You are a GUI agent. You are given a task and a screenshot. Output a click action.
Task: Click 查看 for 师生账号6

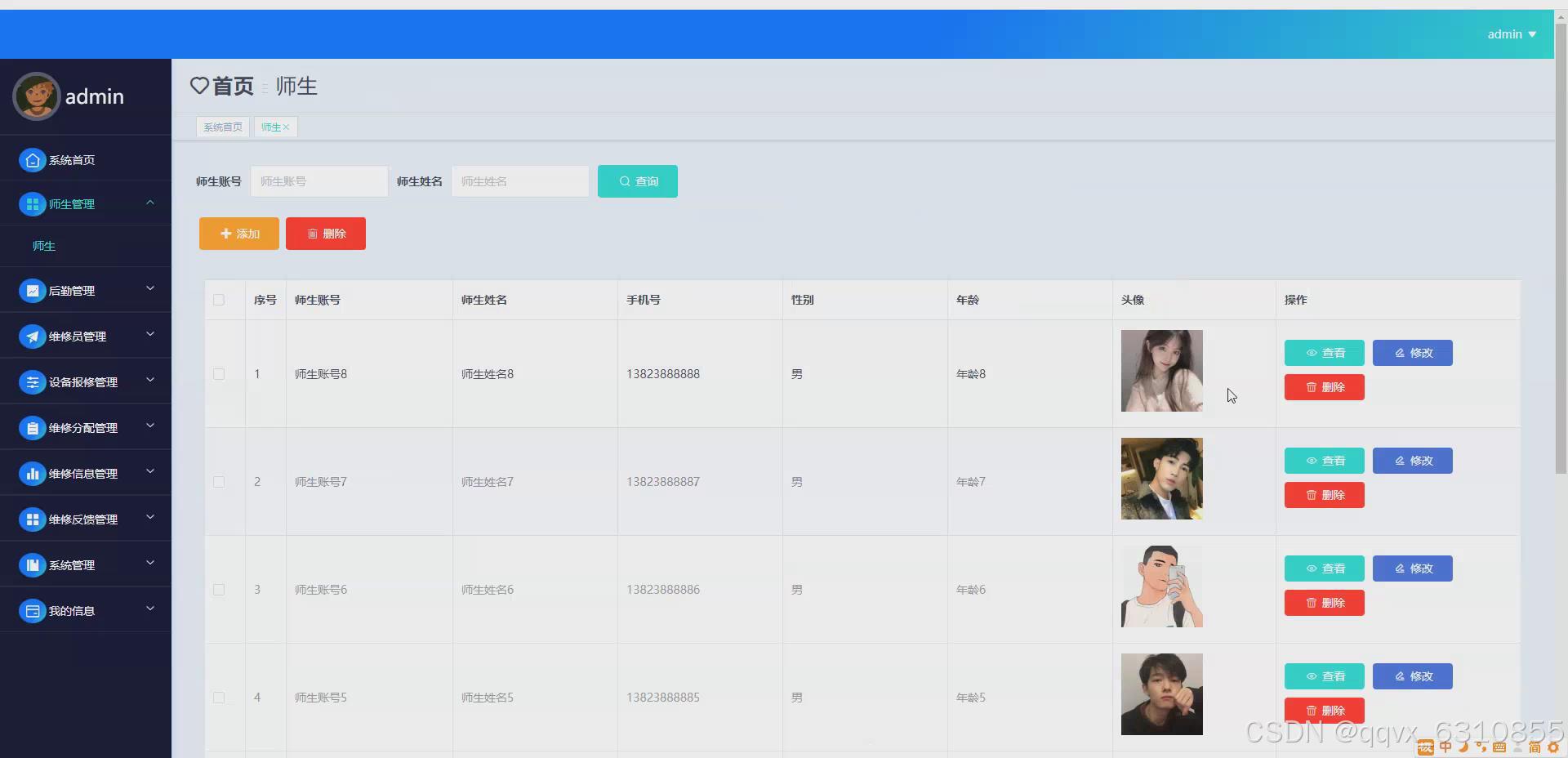click(x=1325, y=568)
